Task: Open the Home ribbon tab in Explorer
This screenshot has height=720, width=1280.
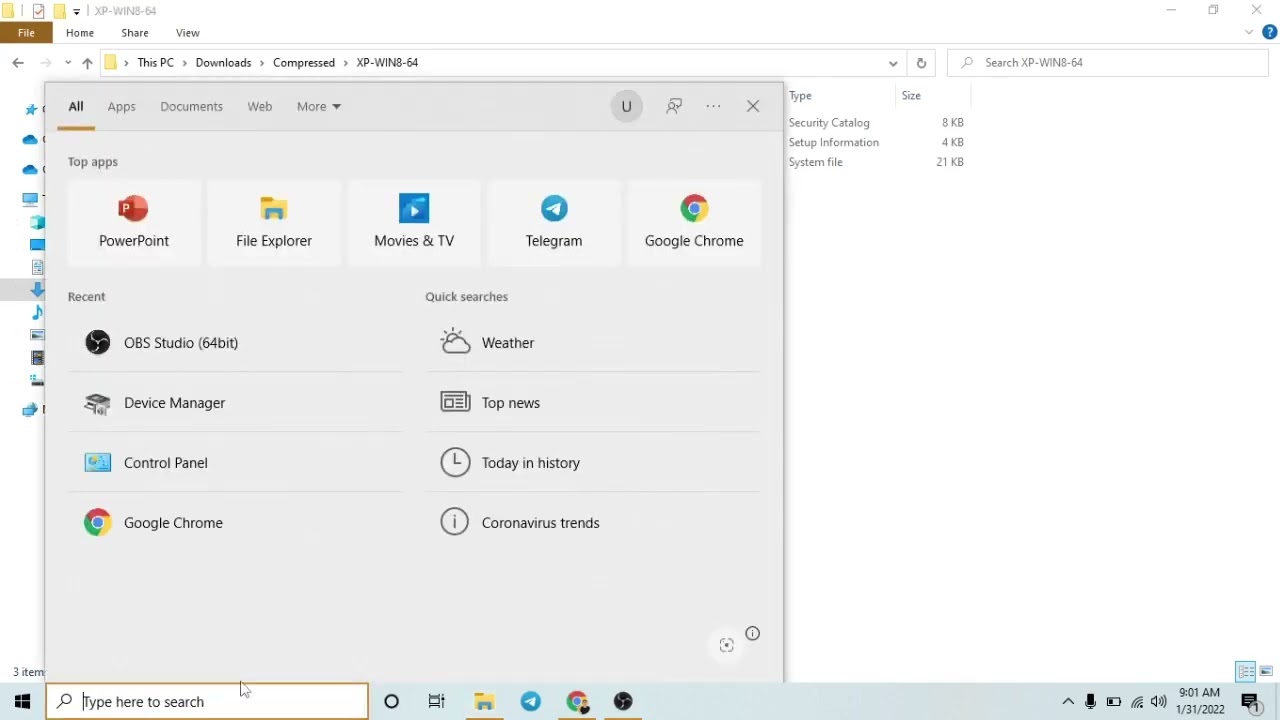Action: click(x=80, y=33)
